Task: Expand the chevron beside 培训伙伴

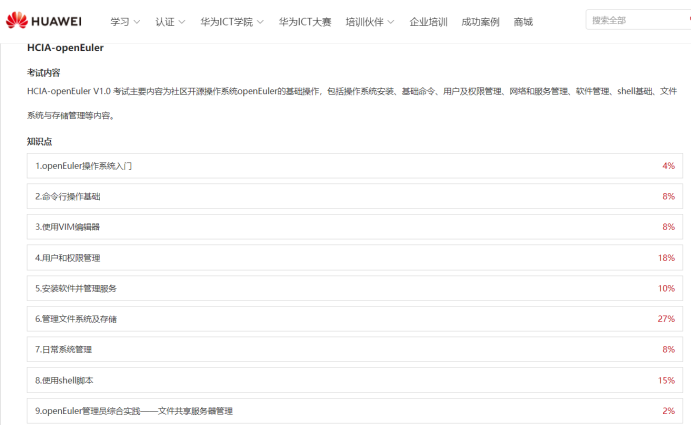Action: 390,22
